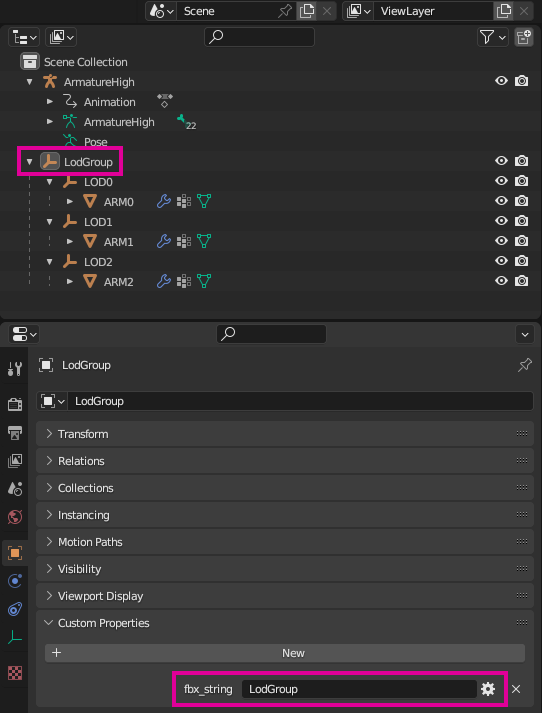
Task: Disable ArmatureHigh in renders
Action: pos(522,81)
